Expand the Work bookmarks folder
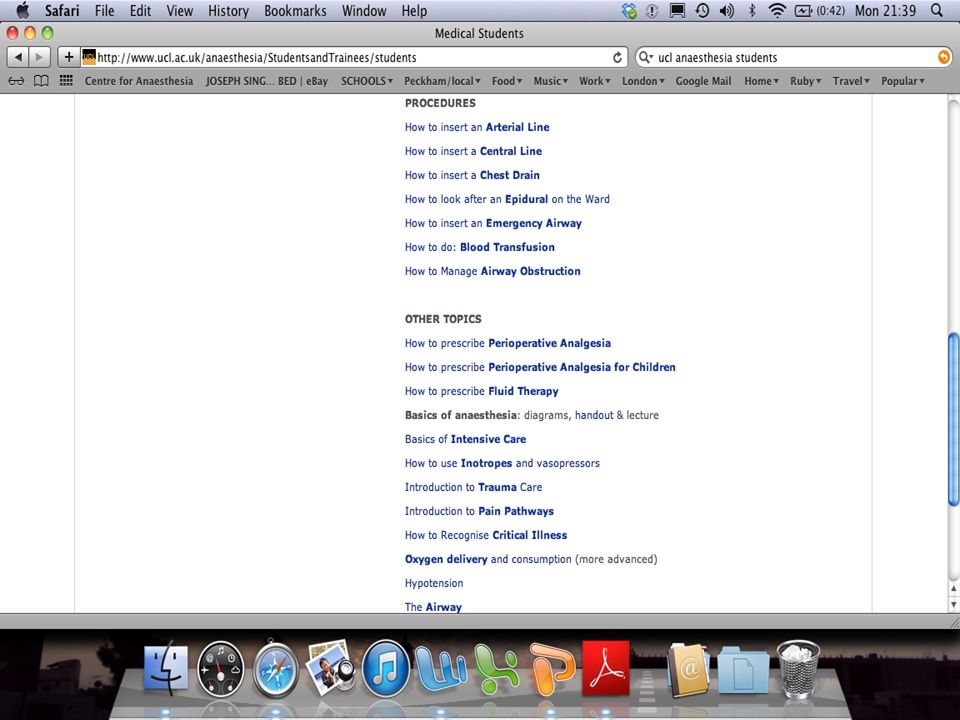 click(x=594, y=81)
